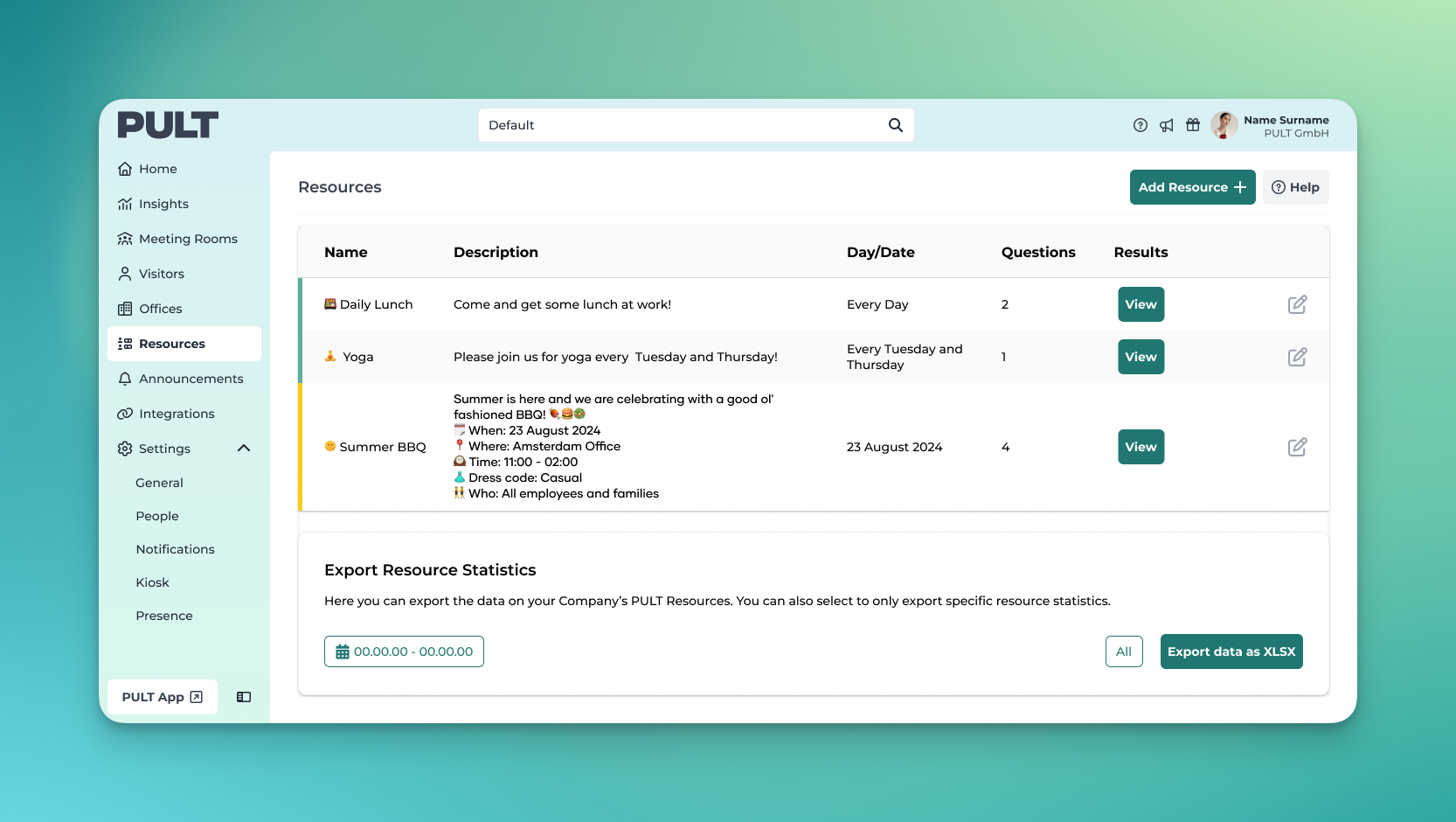Click the Add Resource button

click(1193, 187)
